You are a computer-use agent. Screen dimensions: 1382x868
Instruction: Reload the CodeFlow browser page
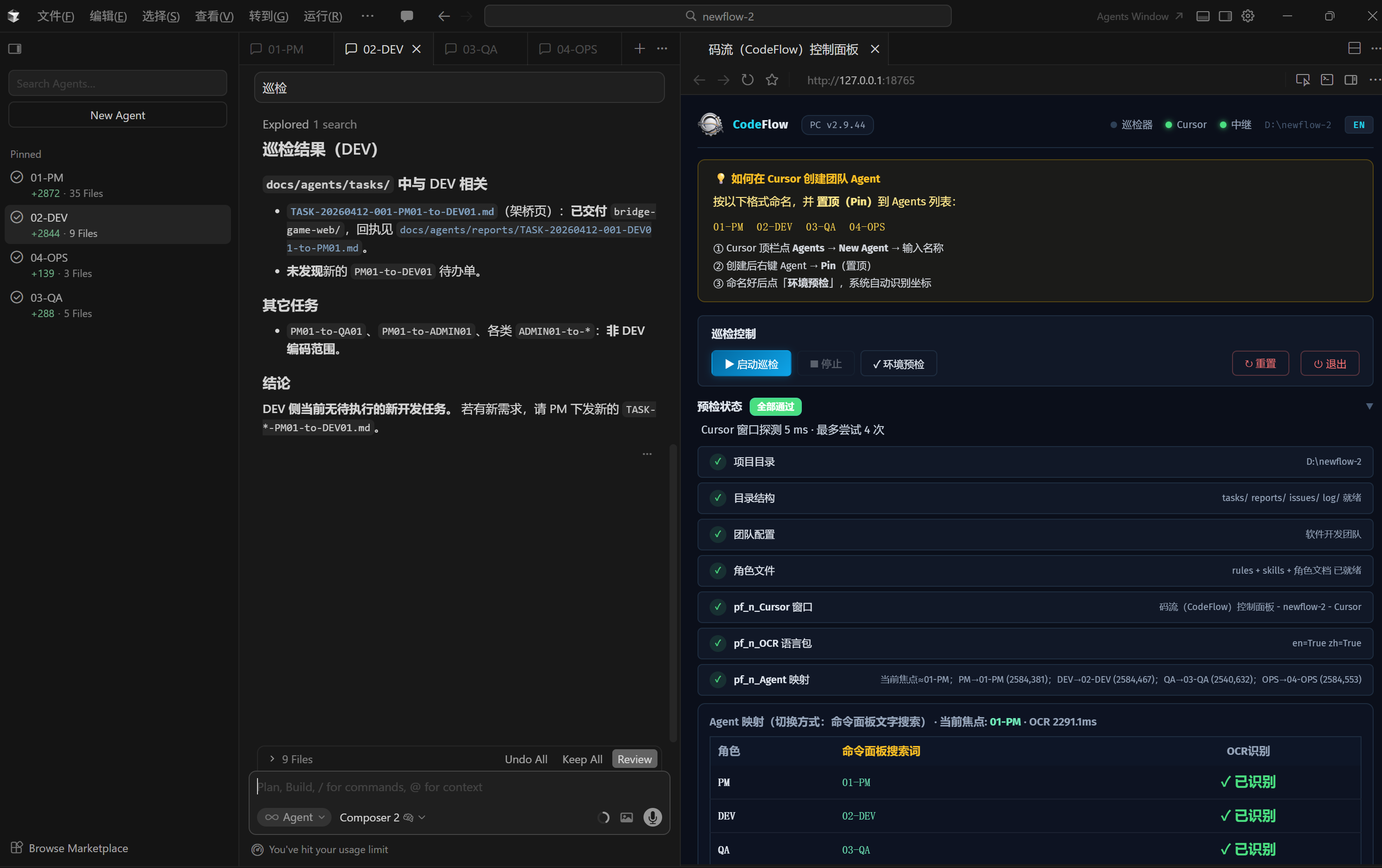(747, 80)
